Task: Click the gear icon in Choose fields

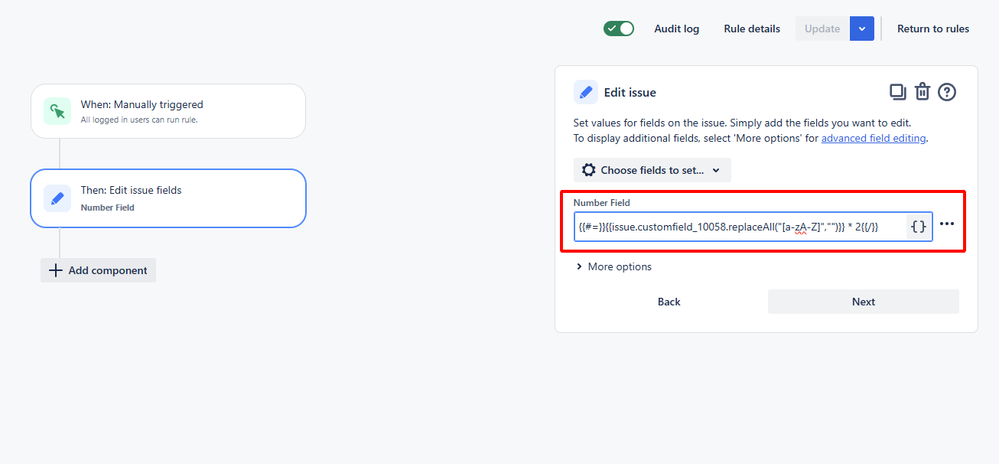Action: tap(589, 170)
